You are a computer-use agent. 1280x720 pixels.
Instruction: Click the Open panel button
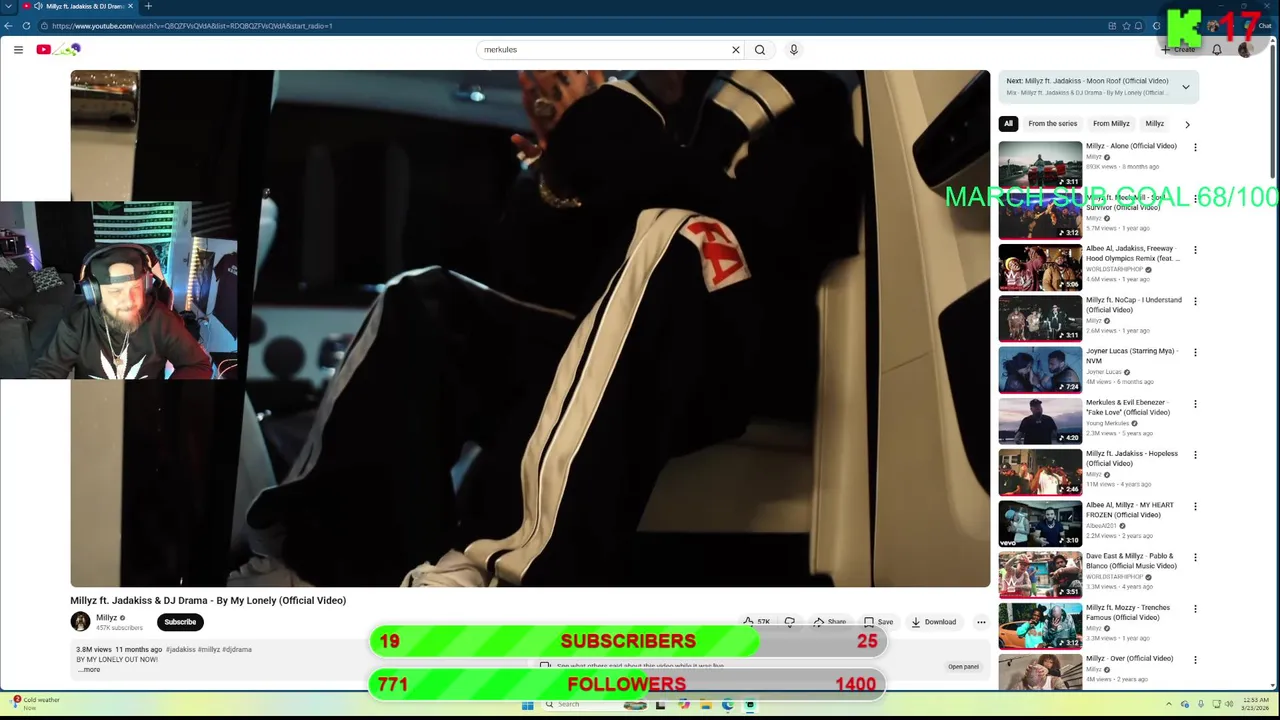pyautogui.click(x=963, y=666)
